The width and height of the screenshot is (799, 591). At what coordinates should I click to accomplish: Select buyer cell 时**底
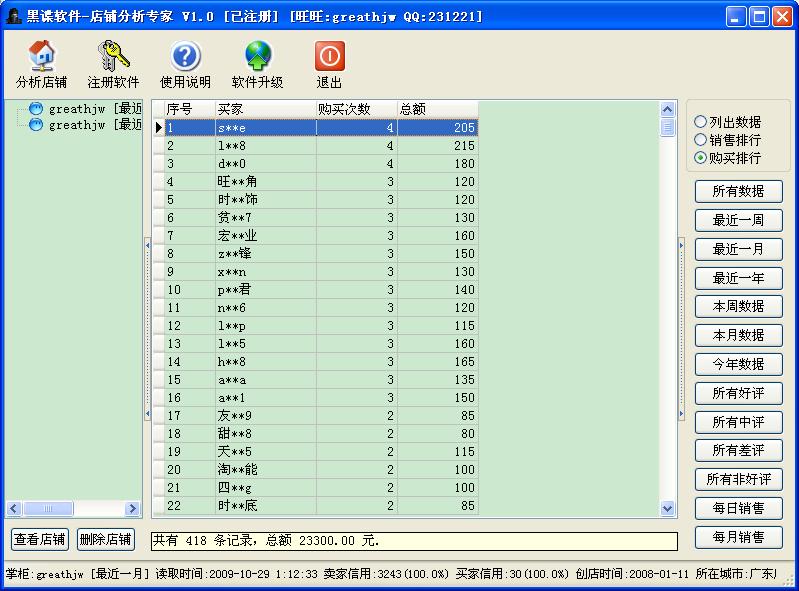click(x=265, y=506)
